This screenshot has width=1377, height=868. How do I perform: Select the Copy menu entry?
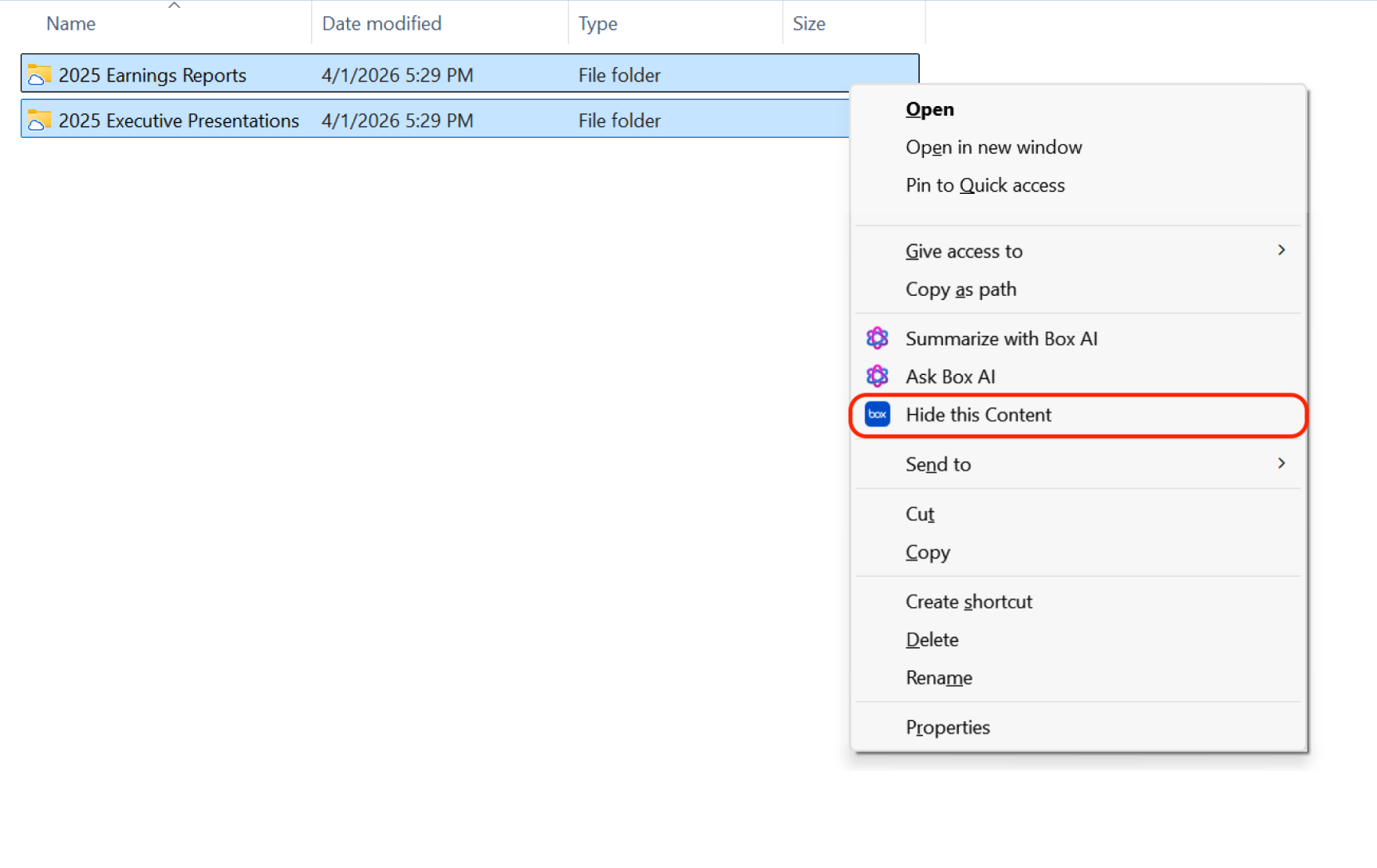(x=927, y=552)
